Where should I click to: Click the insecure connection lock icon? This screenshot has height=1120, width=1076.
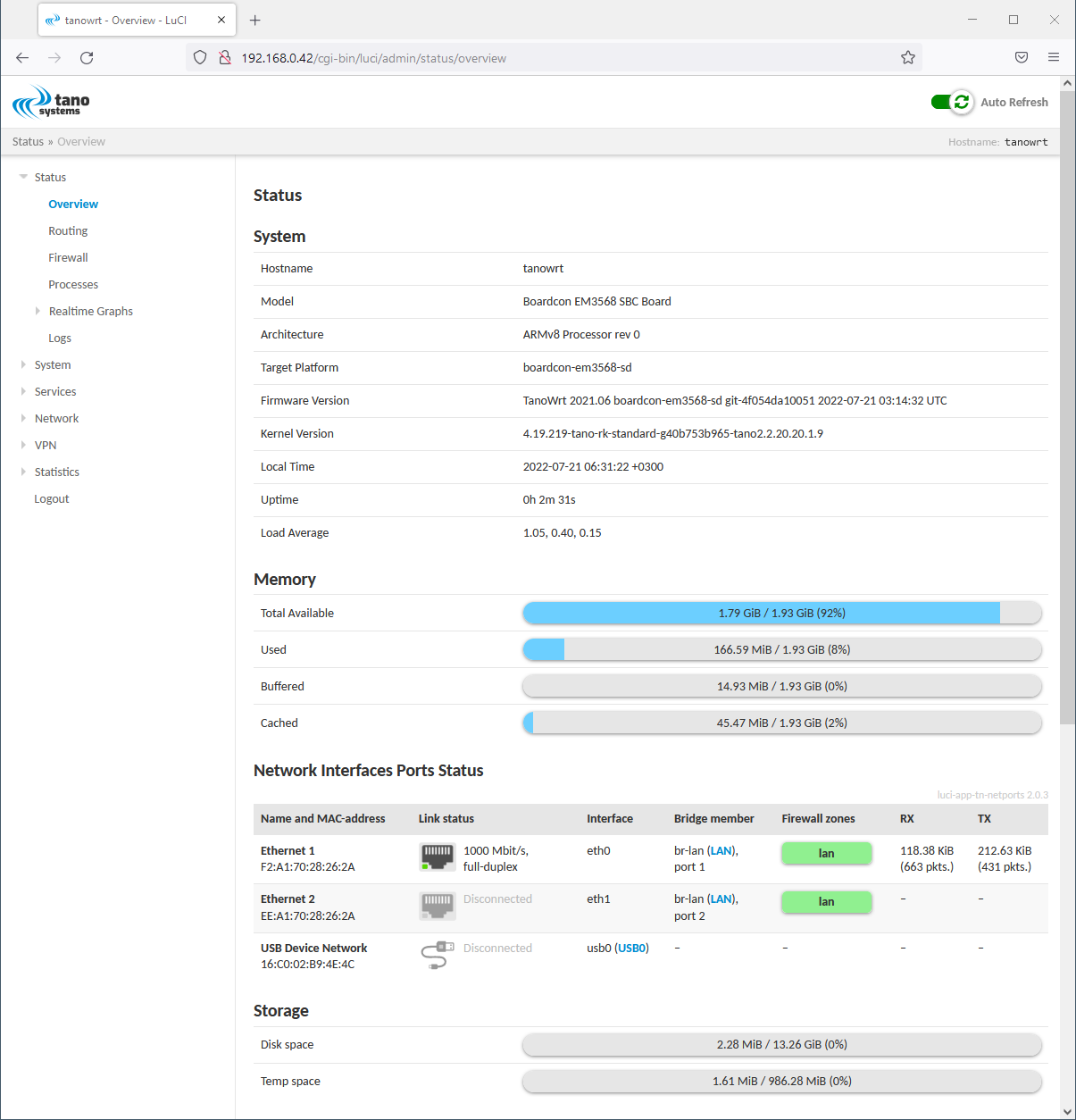[225, 58]
